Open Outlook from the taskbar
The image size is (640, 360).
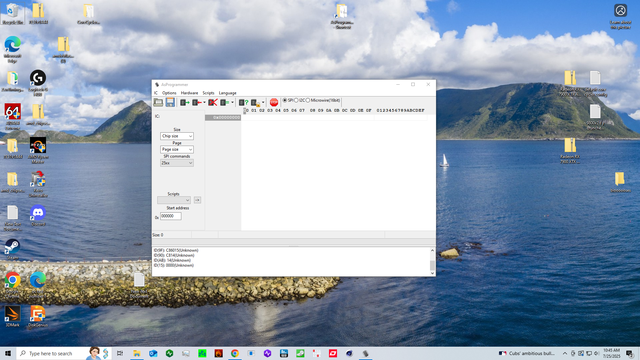pyautogui.click(x=153, y=353)
